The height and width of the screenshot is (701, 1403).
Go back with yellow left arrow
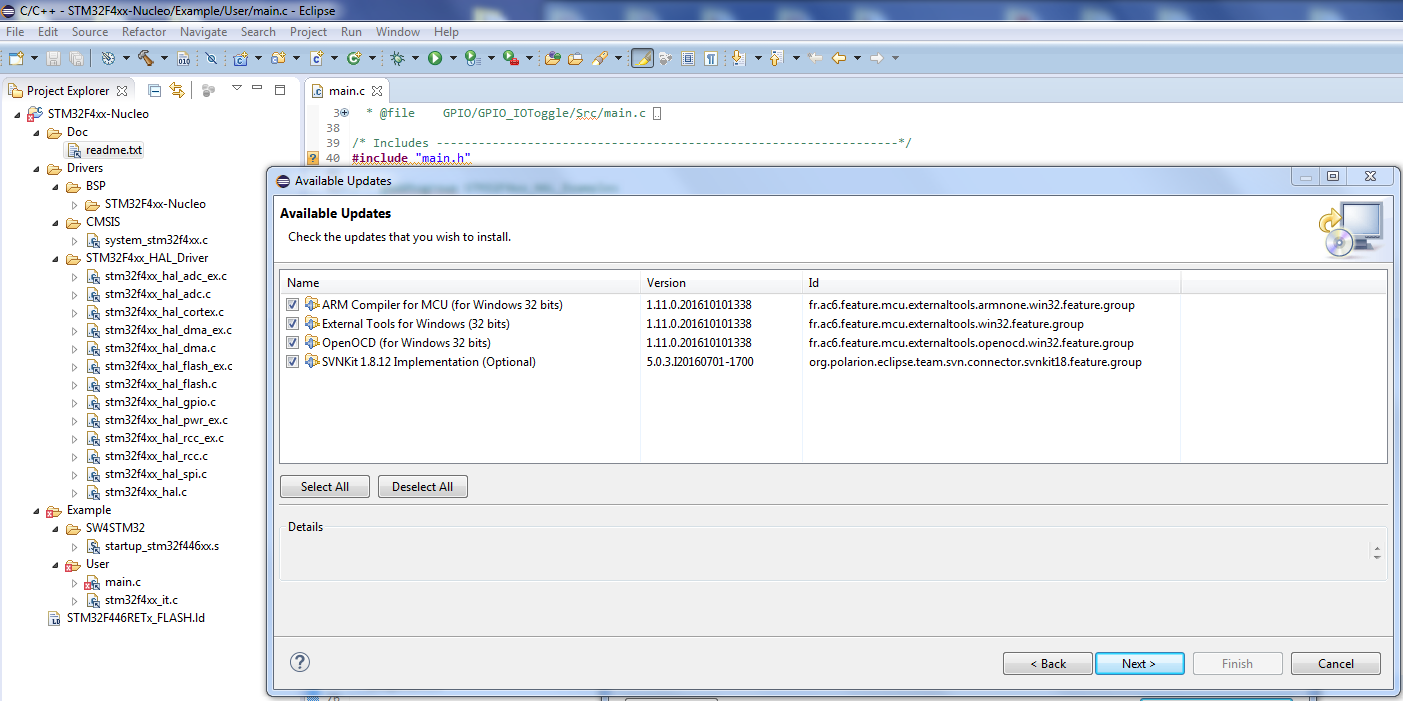pos(839,58)
